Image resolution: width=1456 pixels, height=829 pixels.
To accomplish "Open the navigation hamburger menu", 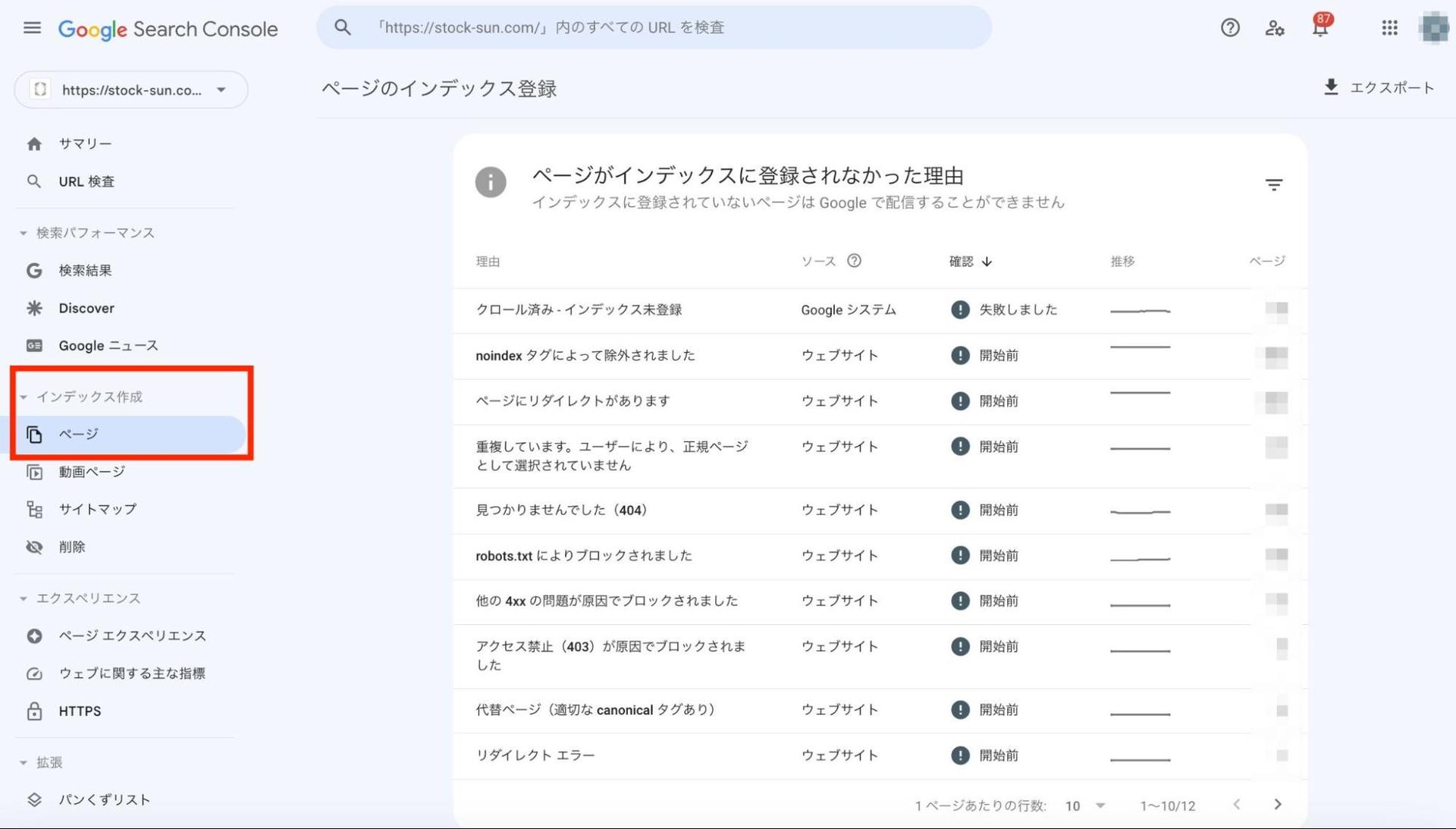I will (32, 27).
